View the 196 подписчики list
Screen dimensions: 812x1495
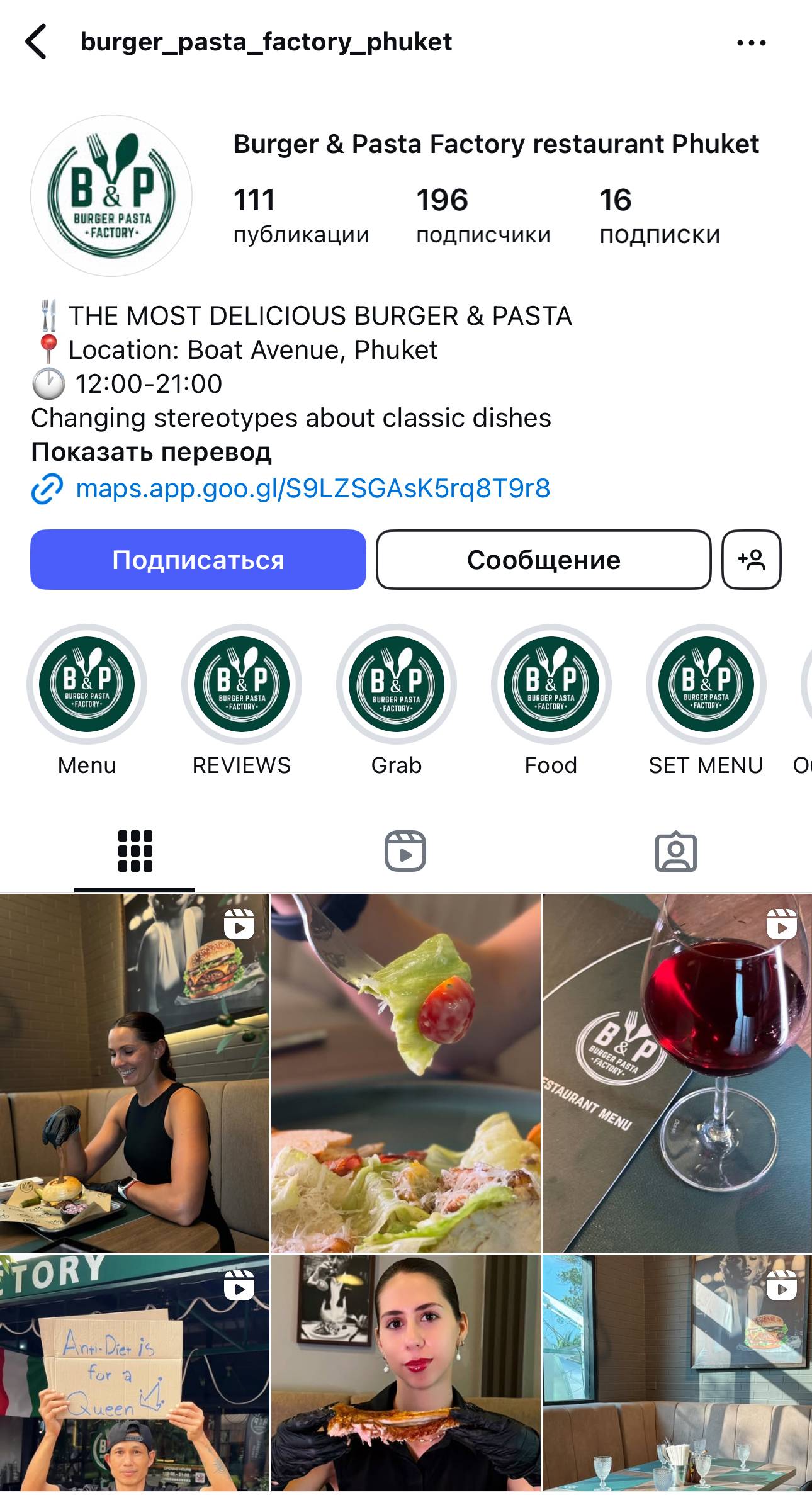coord(483,216)
